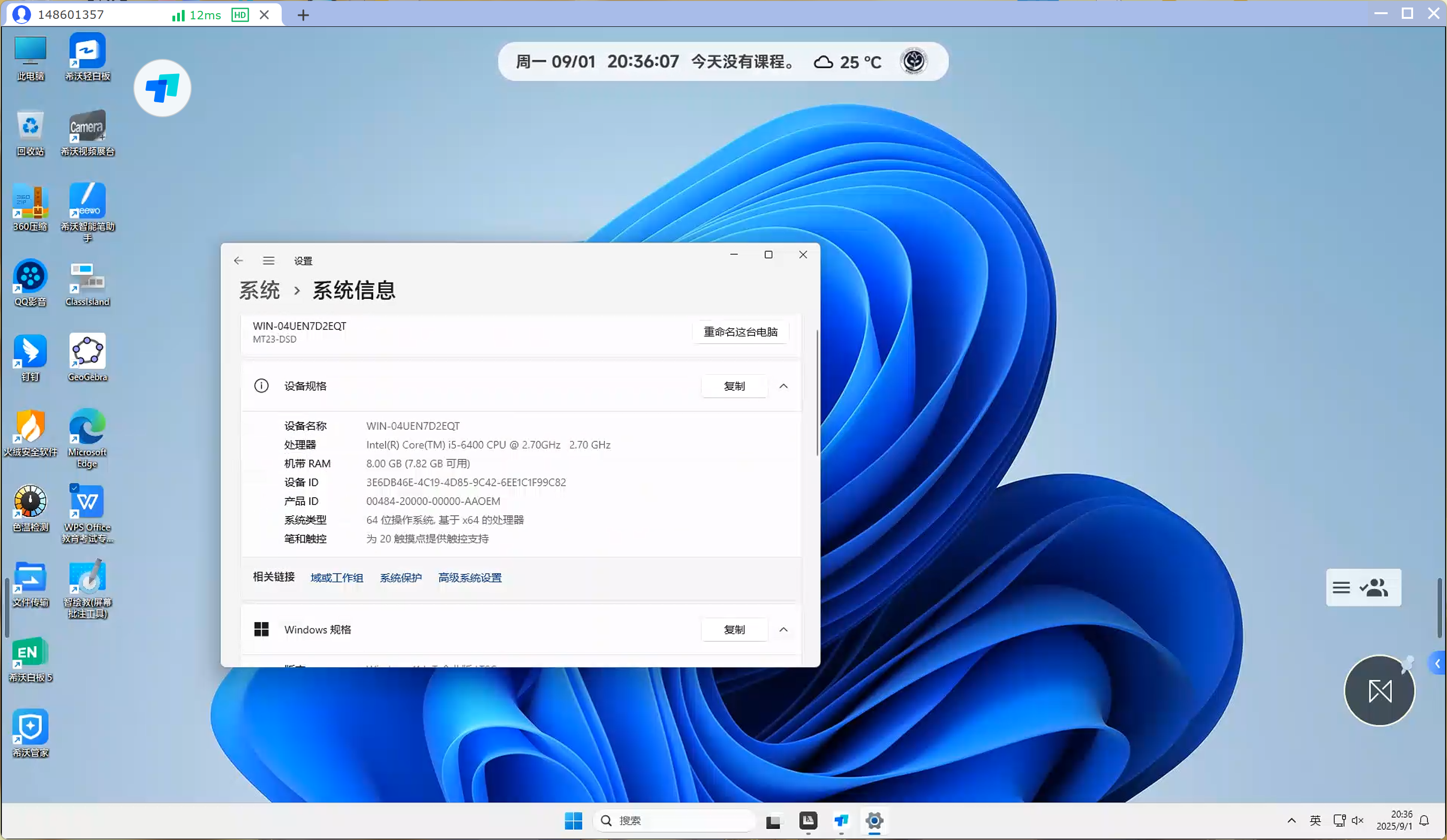Screen dimensions: 1447x840
Task: Select the 产品 ID value 00484-20000-00000-AAOEM
Action: coord(433,501)
